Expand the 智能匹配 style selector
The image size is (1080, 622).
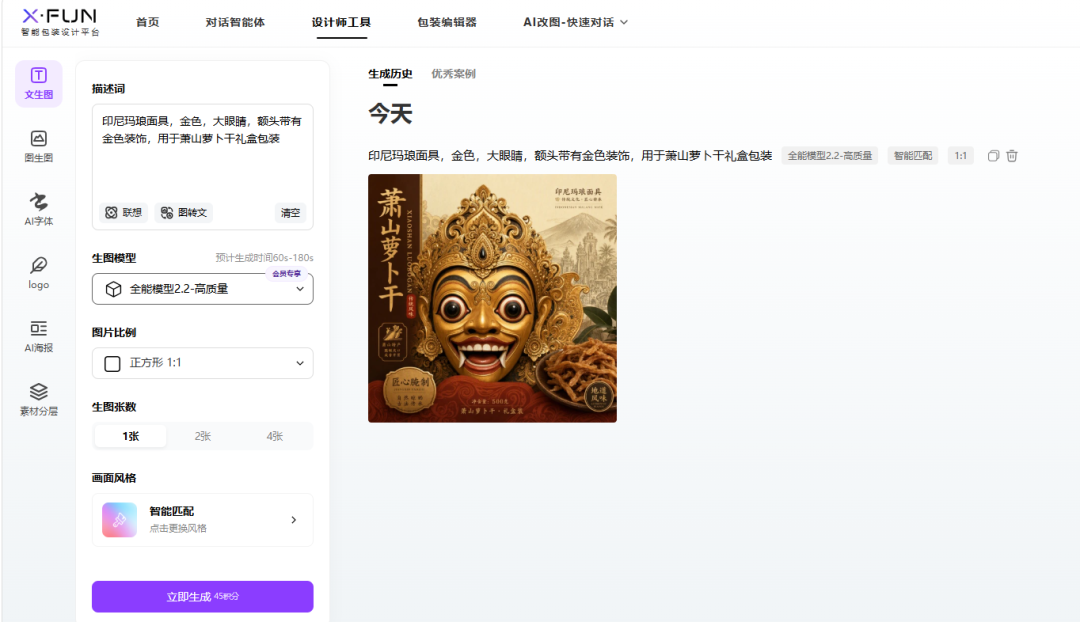(x=202, y=520)
